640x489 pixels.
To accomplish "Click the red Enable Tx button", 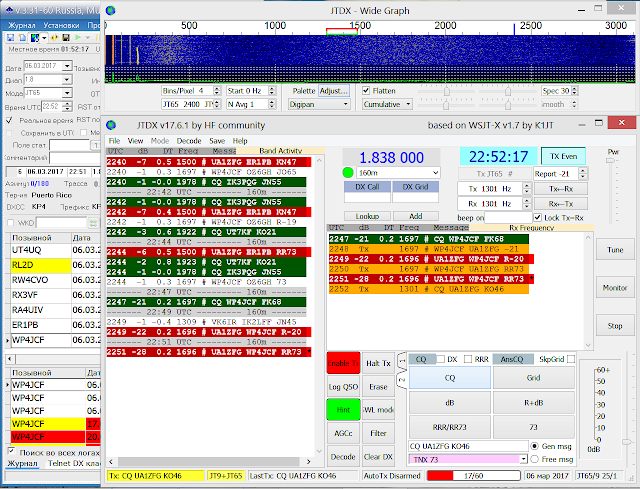I will click(343, 363).
